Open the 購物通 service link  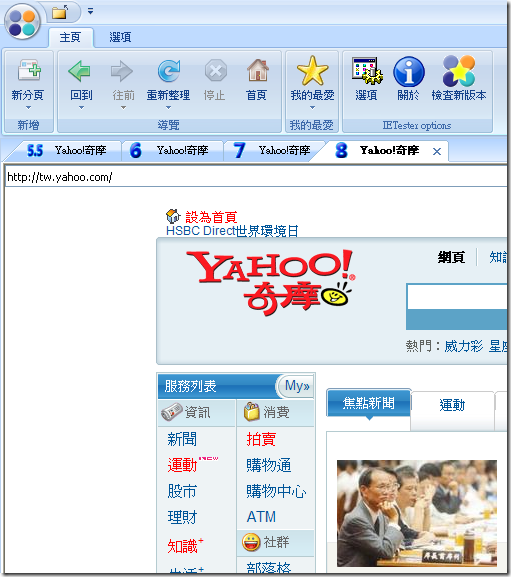click(269, 465)
